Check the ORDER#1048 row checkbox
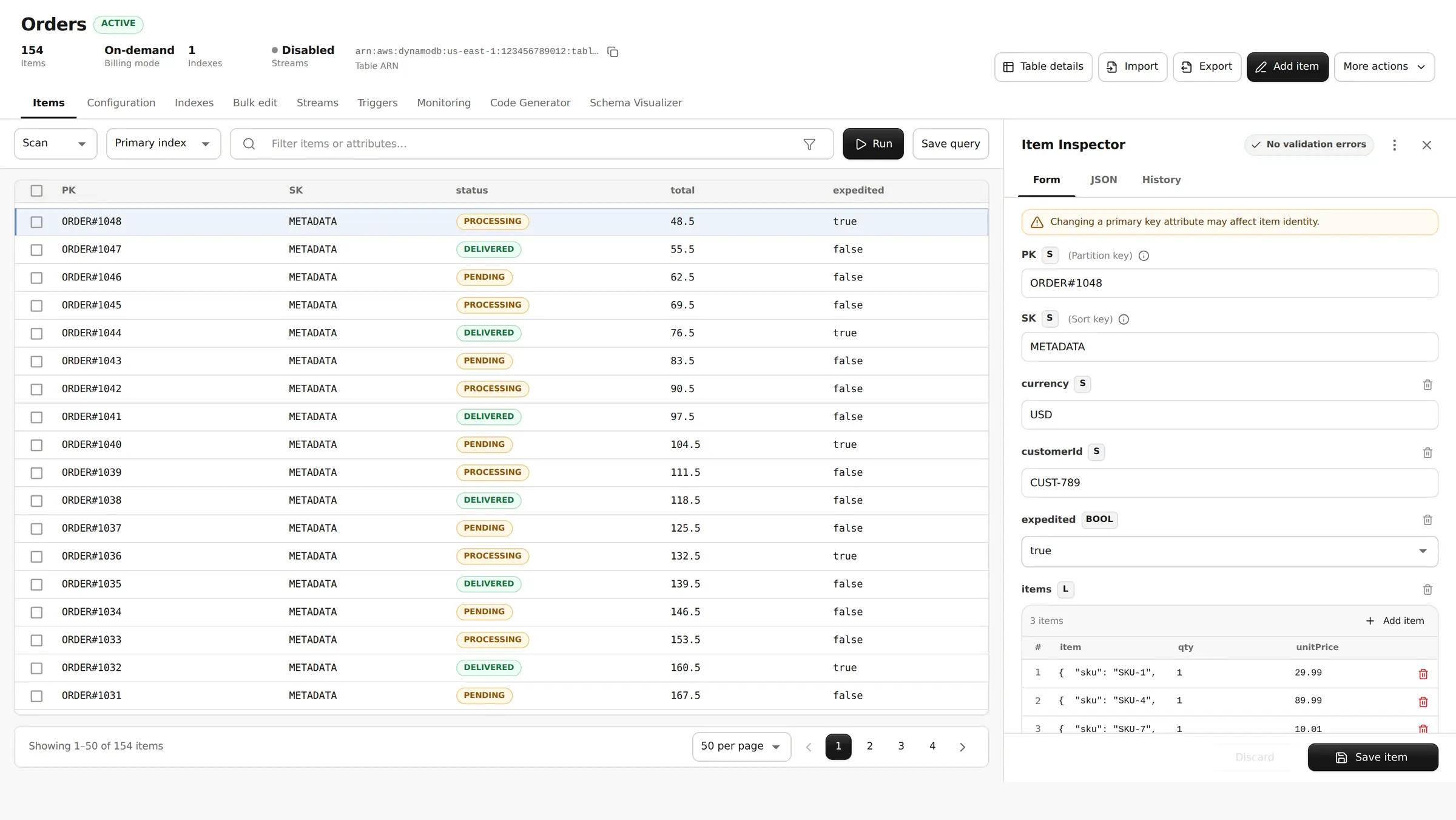1456x820 pixels. 36,222
